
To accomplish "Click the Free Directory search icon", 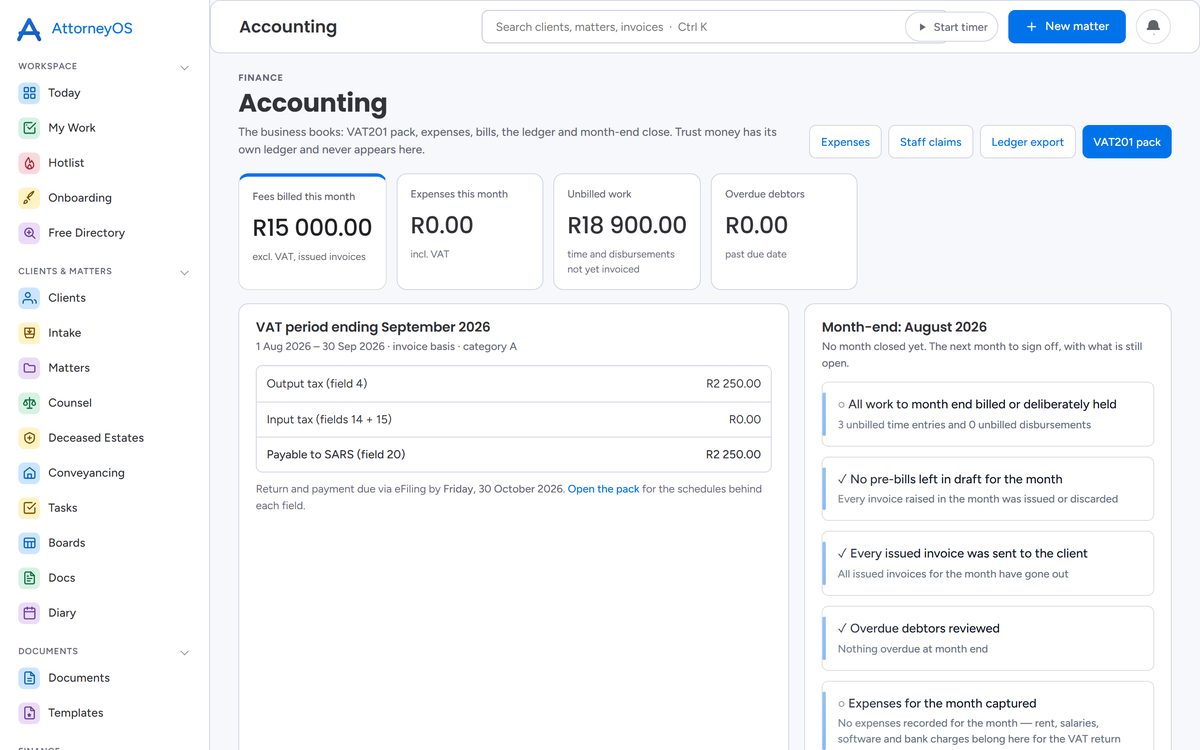I will click(29, 233).
